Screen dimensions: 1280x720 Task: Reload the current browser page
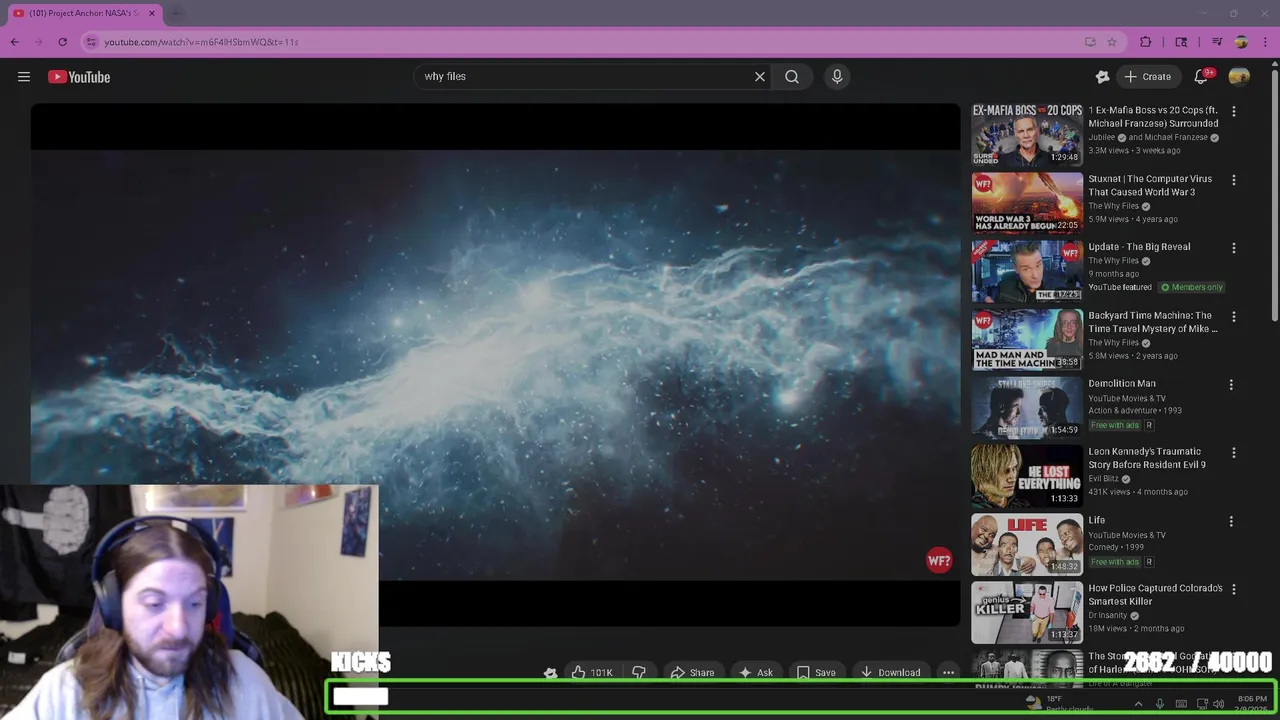[62, 42]
